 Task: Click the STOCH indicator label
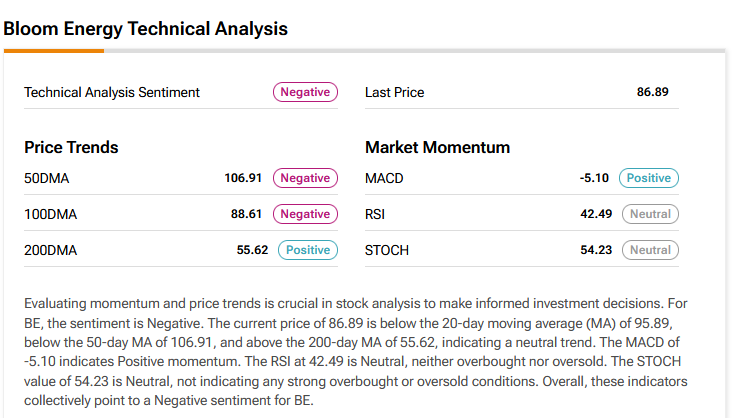tap(387, 250)
